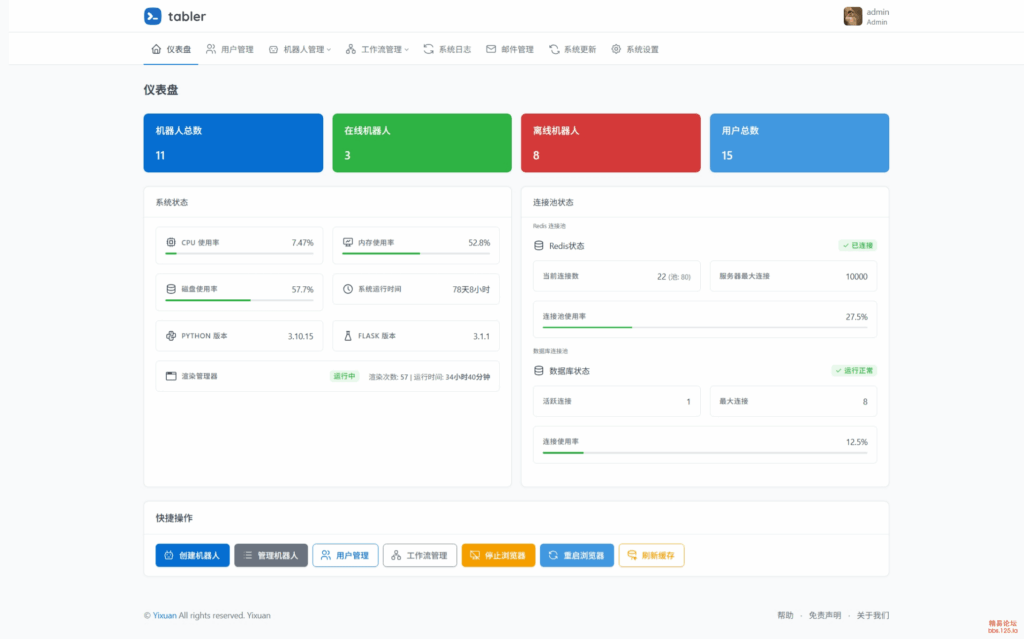Click the Flask version flask icon

(348, 336)
